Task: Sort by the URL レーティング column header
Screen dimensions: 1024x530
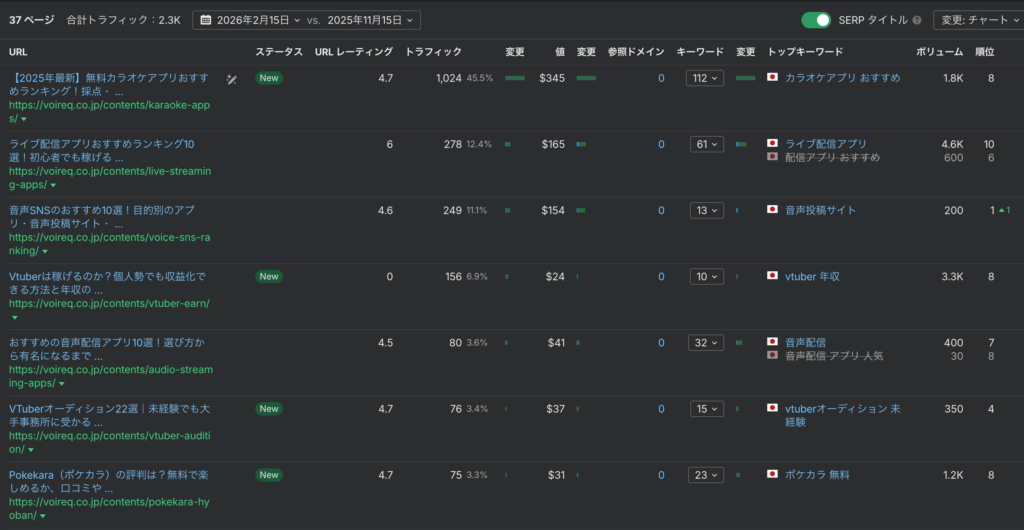Action: (x=353, y=51)
